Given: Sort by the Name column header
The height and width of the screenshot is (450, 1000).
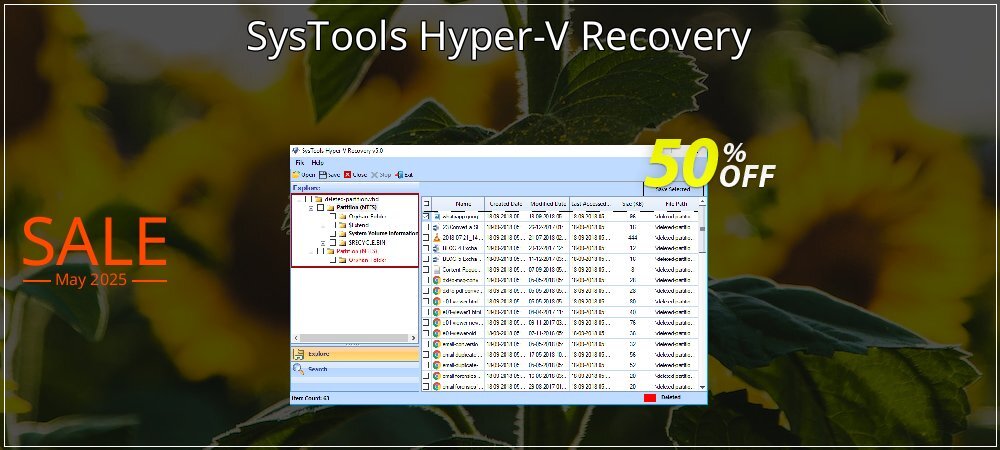Looking at the screenshot, I should coord(463,204).
